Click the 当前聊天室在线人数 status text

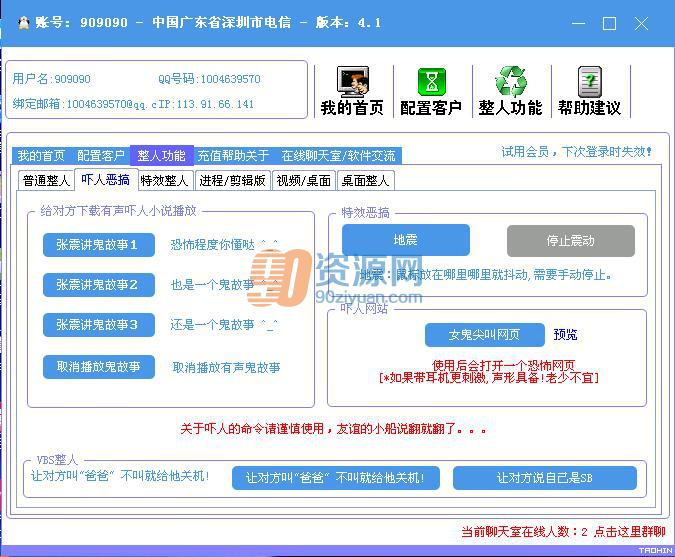coord(524,532)
